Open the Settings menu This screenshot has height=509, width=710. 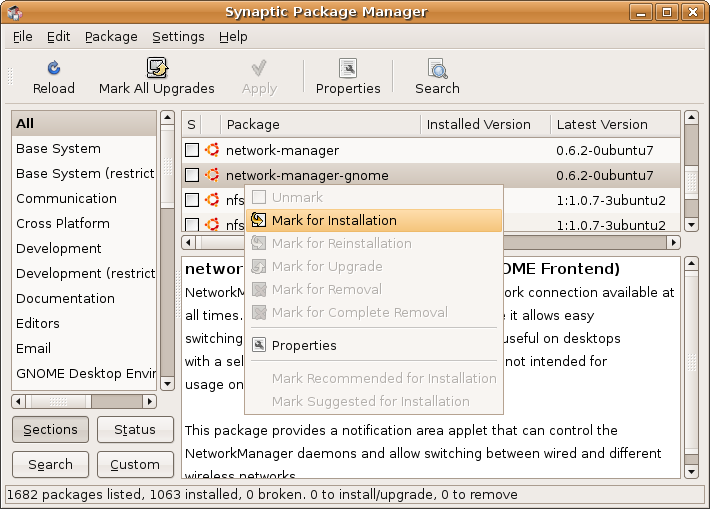[x=178, y=37]
